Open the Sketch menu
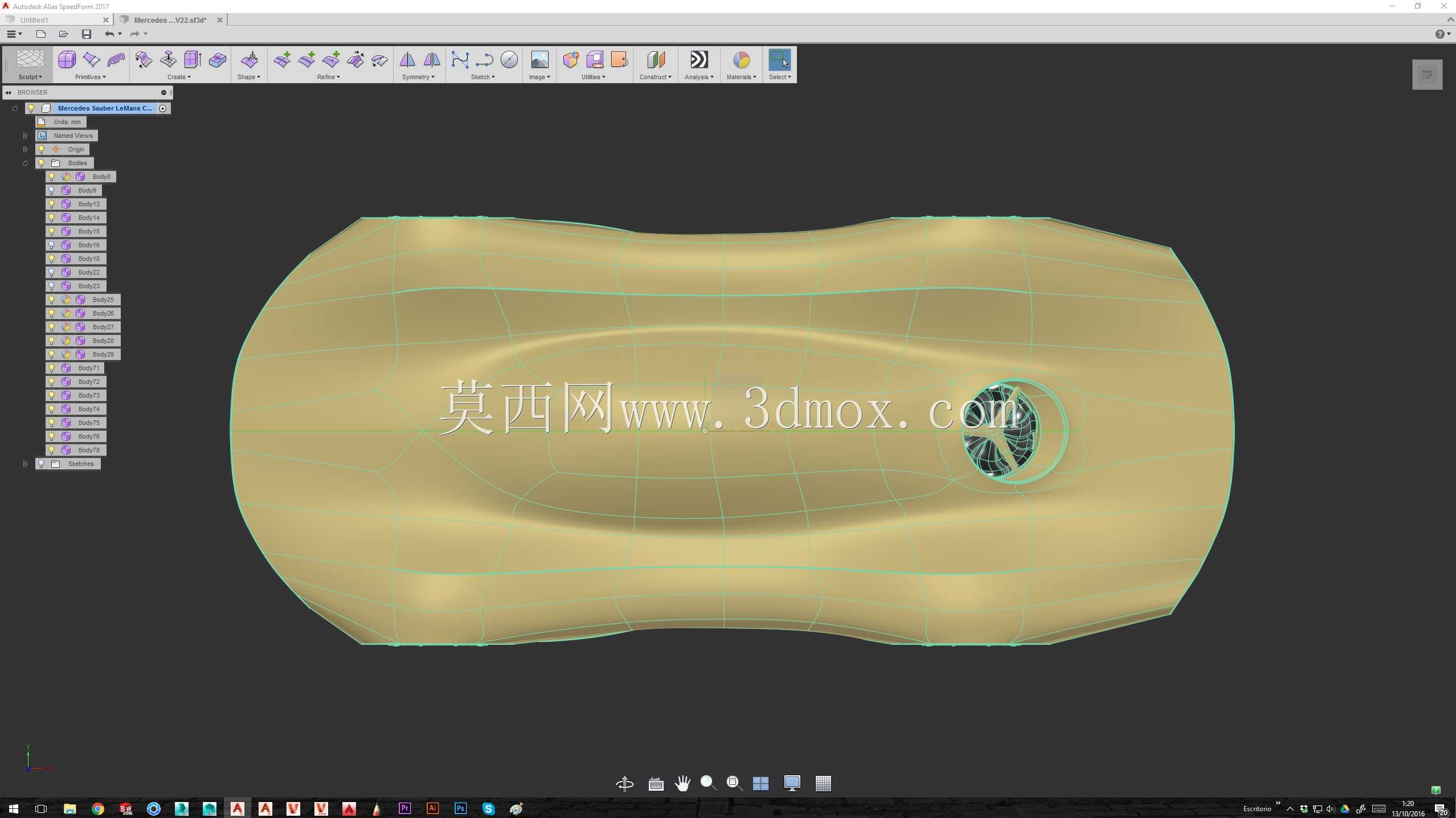1456x818 pixels. point(483,77)
